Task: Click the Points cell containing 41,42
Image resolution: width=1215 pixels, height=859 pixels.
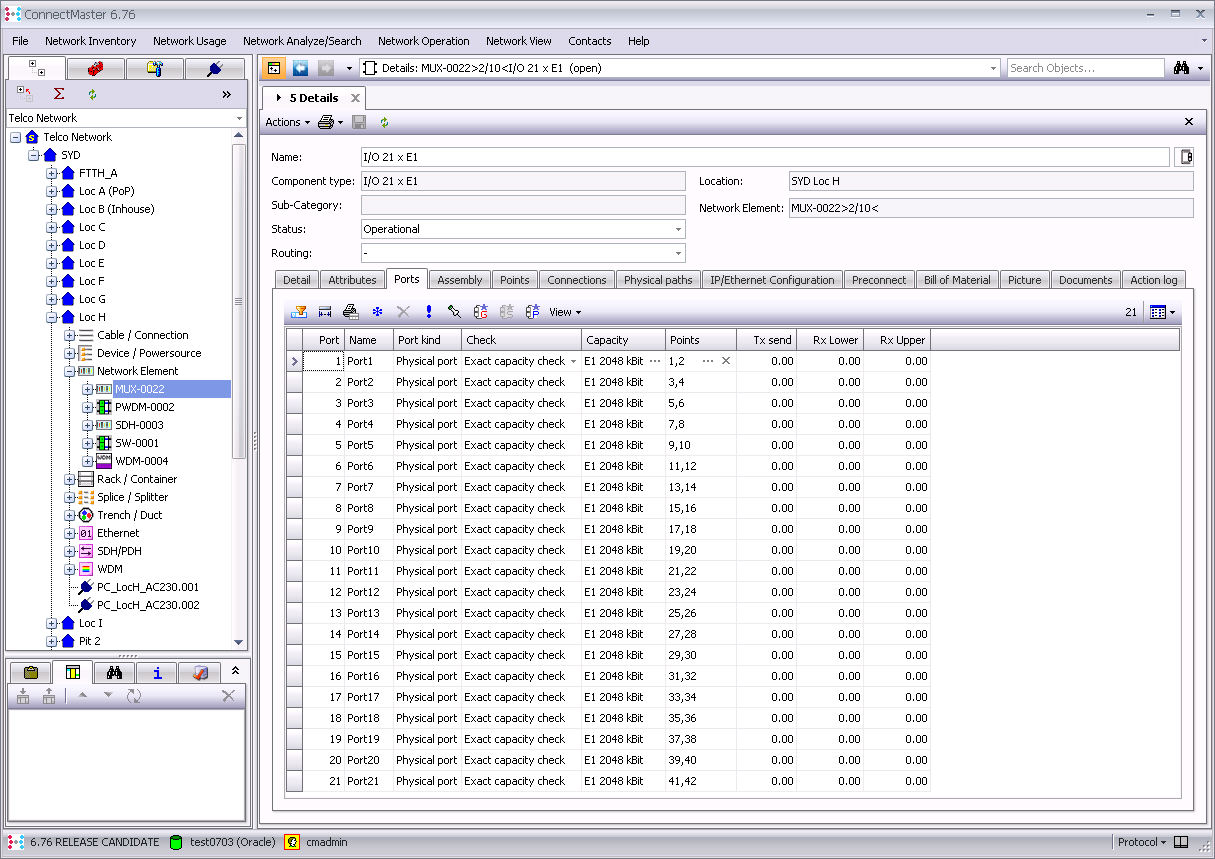Action: pyautogui.click(x=700, y=781)
